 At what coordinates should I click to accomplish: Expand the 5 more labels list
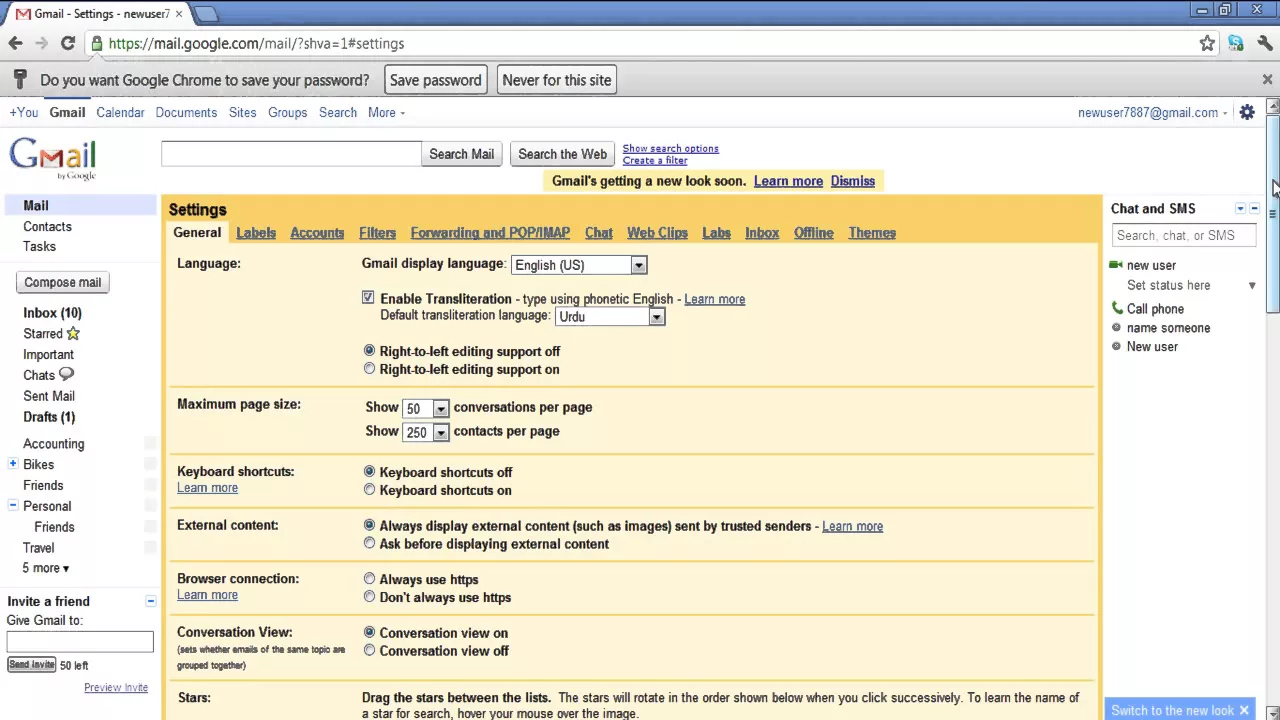click(46, 568)
